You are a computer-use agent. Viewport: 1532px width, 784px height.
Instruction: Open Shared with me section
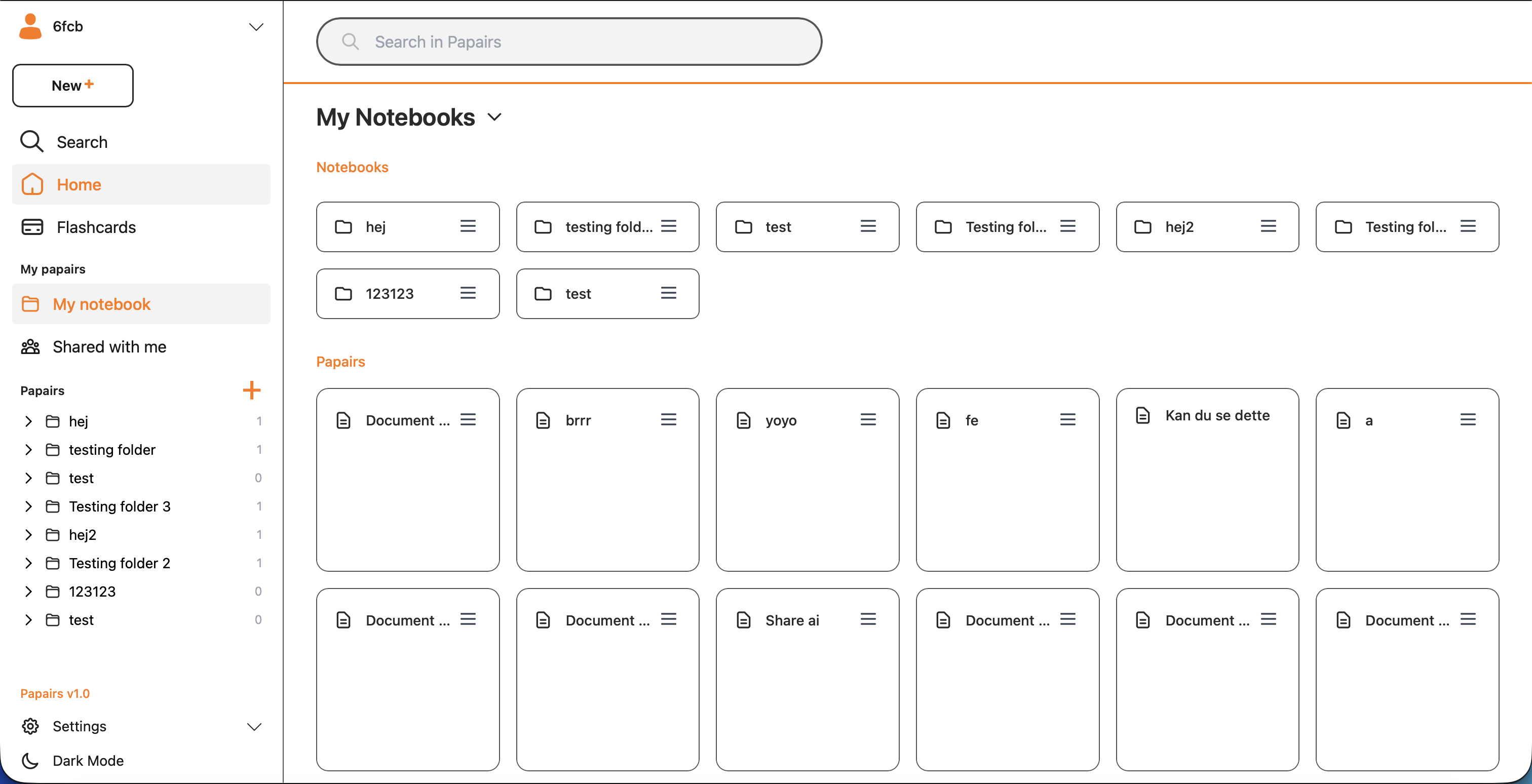click(109, 346)
